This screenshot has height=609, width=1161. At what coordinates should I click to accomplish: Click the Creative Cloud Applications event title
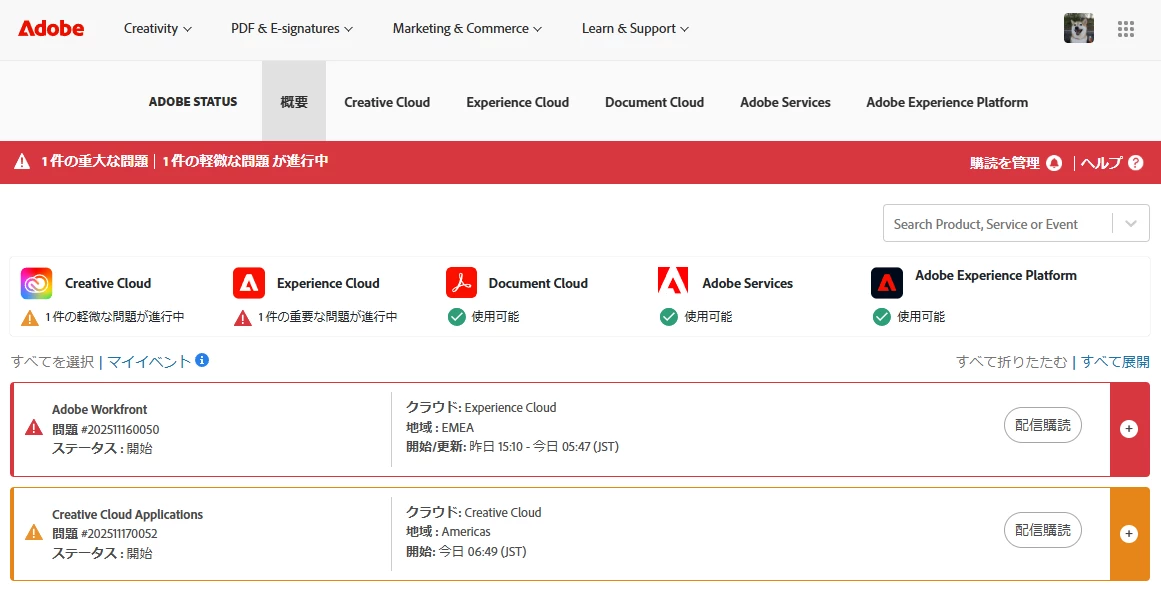[x=127, y=514]
